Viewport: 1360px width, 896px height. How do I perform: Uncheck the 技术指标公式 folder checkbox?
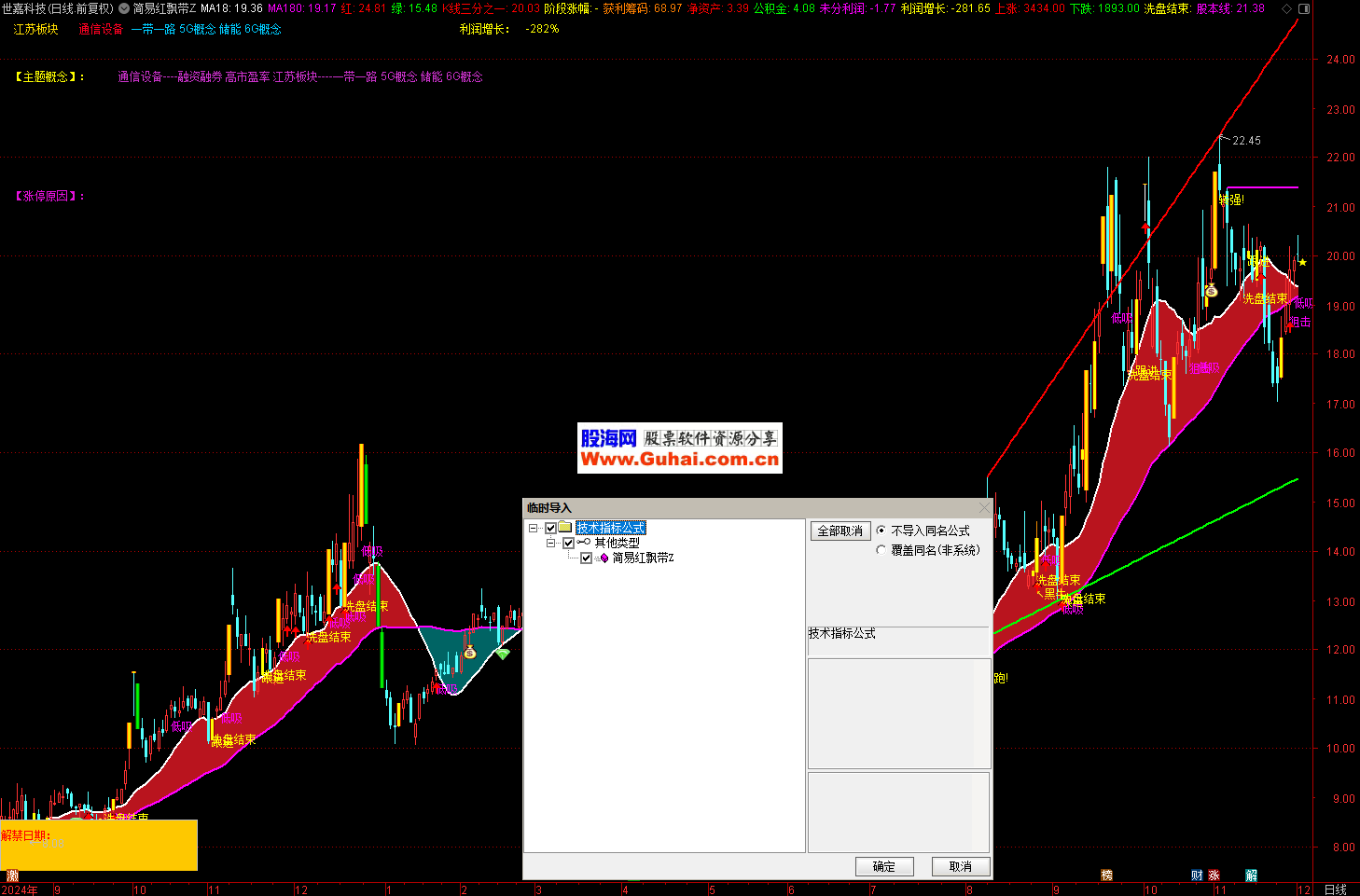(x=551, y=529)
